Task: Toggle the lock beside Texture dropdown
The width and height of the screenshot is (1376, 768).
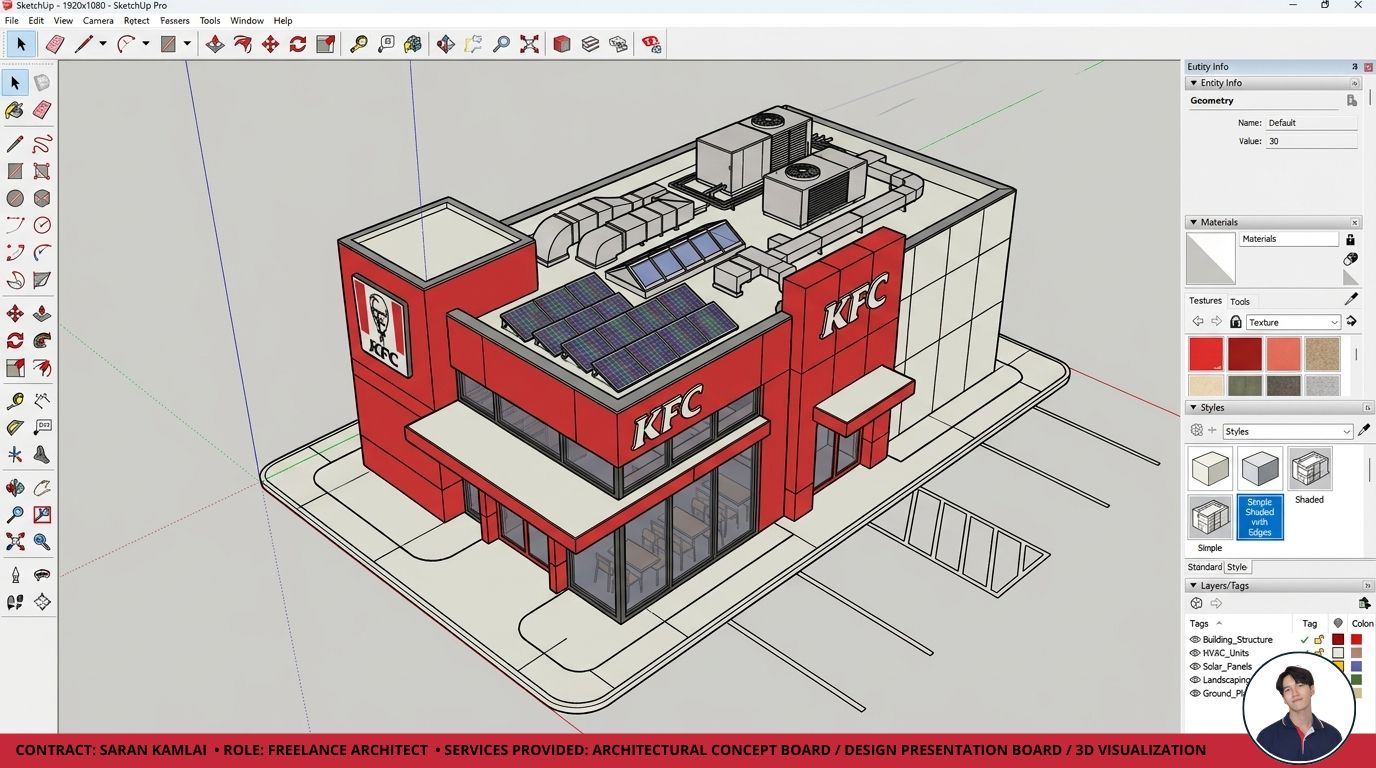Action: pos(1236,322)
